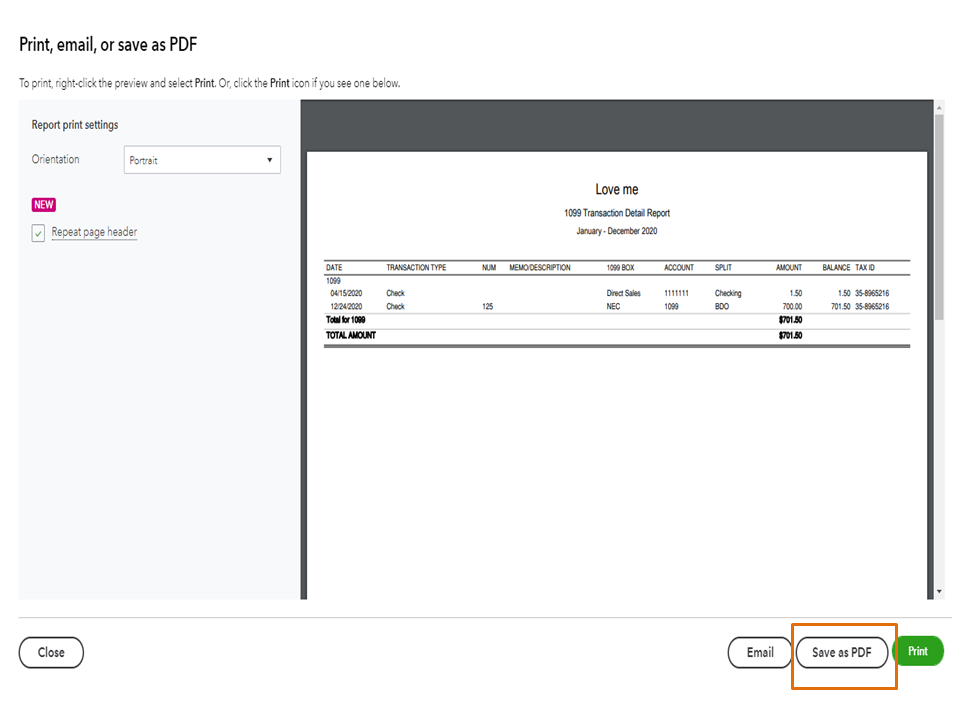Click the date 04/15/2020
960x720 pixels.
[x=346, y=293]
